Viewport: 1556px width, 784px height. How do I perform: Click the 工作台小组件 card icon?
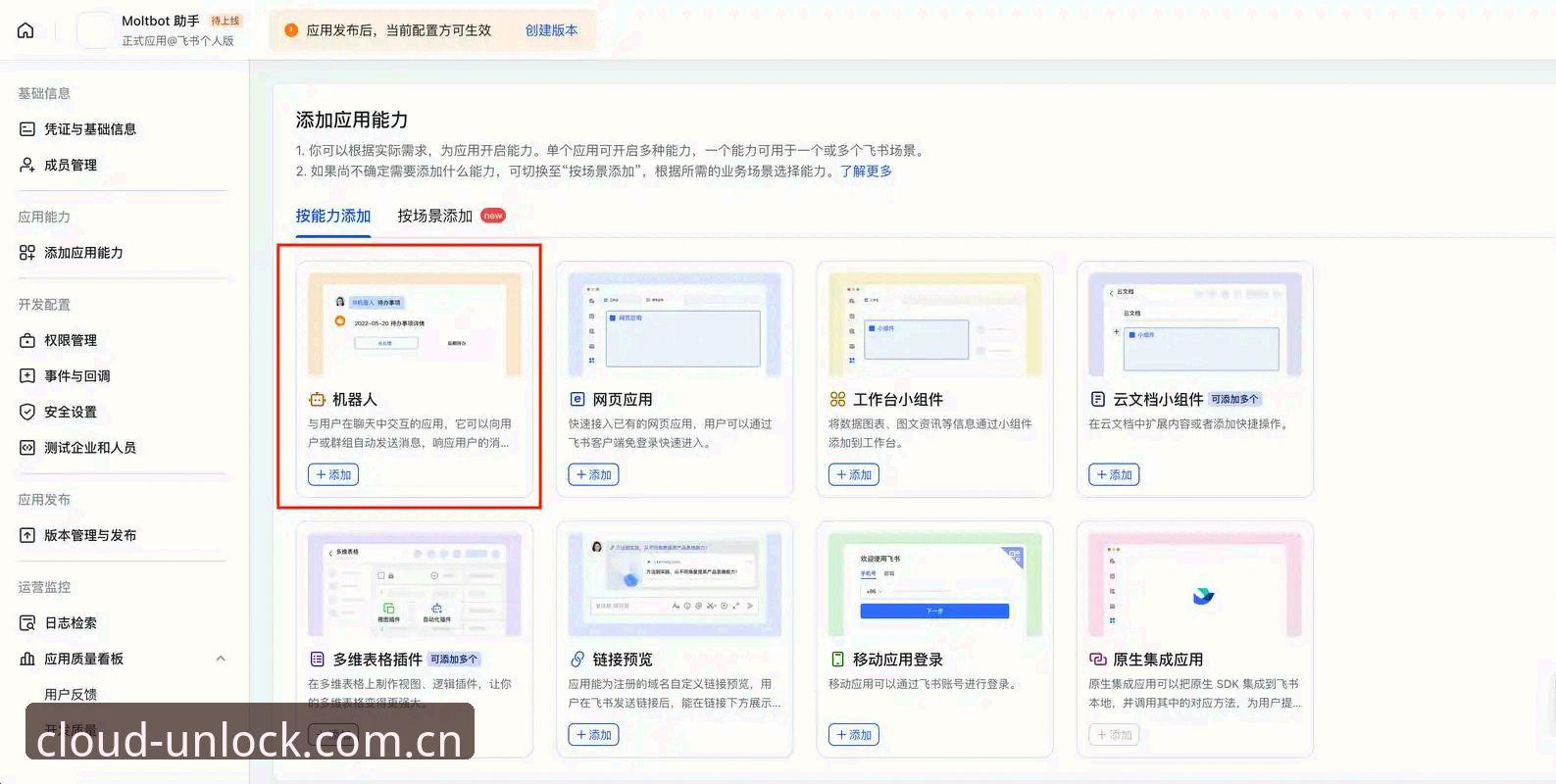(837, 400)
